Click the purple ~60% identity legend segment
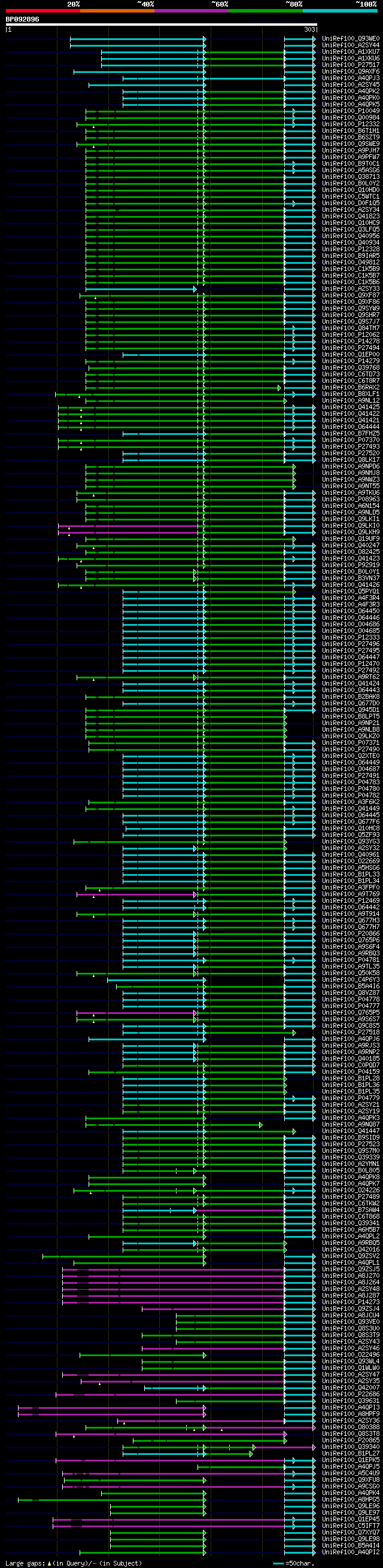This screenshot has height=1568, width=383. pyautogui.click(x=191, y=11)
